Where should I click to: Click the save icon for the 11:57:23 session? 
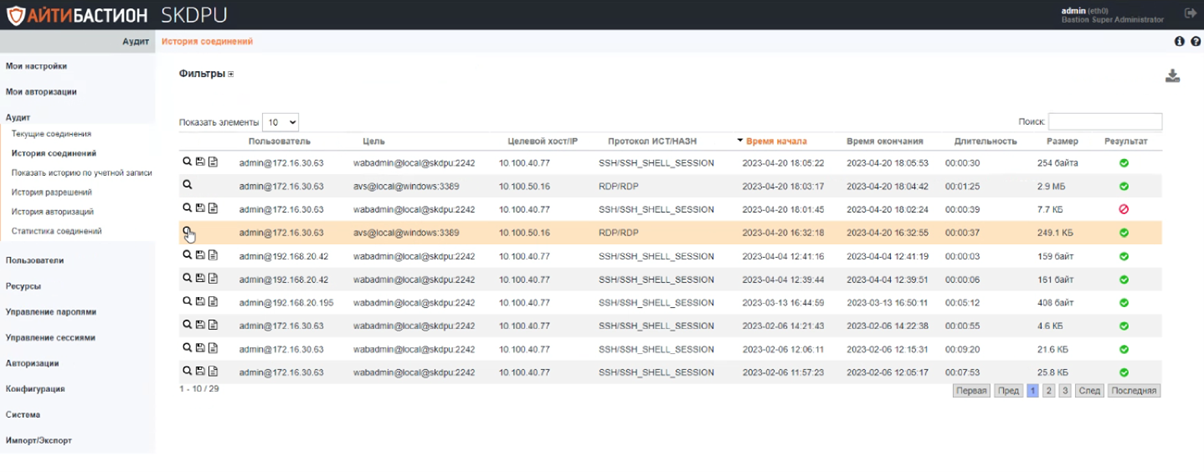(x=200, y=372)
